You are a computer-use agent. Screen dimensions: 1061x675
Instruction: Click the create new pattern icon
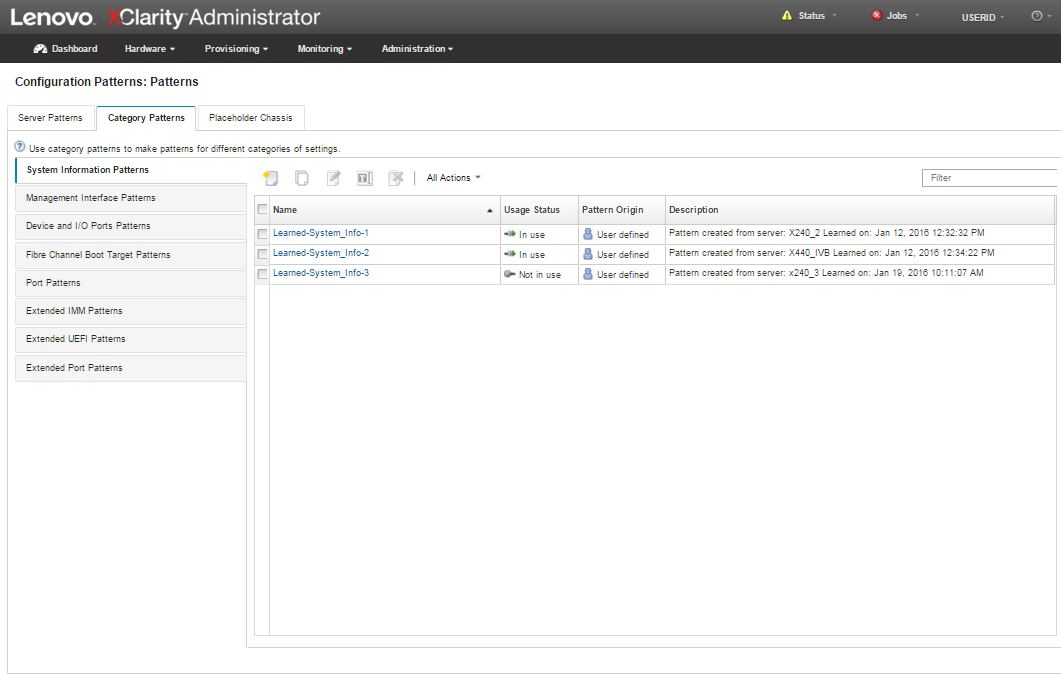tap(270, 178)
